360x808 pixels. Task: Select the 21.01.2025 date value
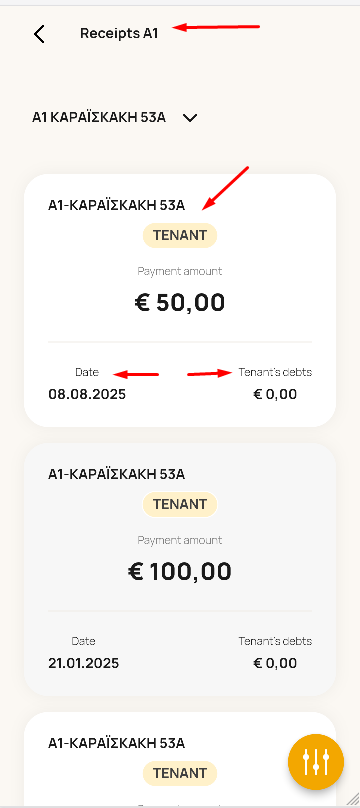coord(83,663)
